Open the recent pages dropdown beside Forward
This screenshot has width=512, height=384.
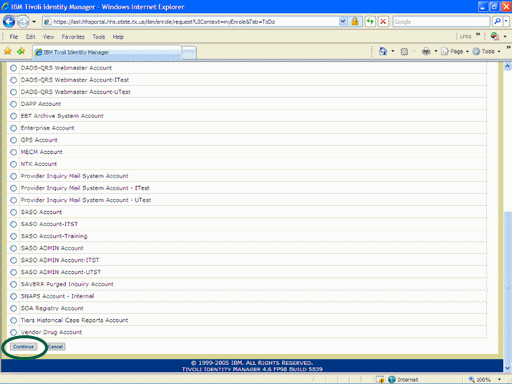point(34,22)
